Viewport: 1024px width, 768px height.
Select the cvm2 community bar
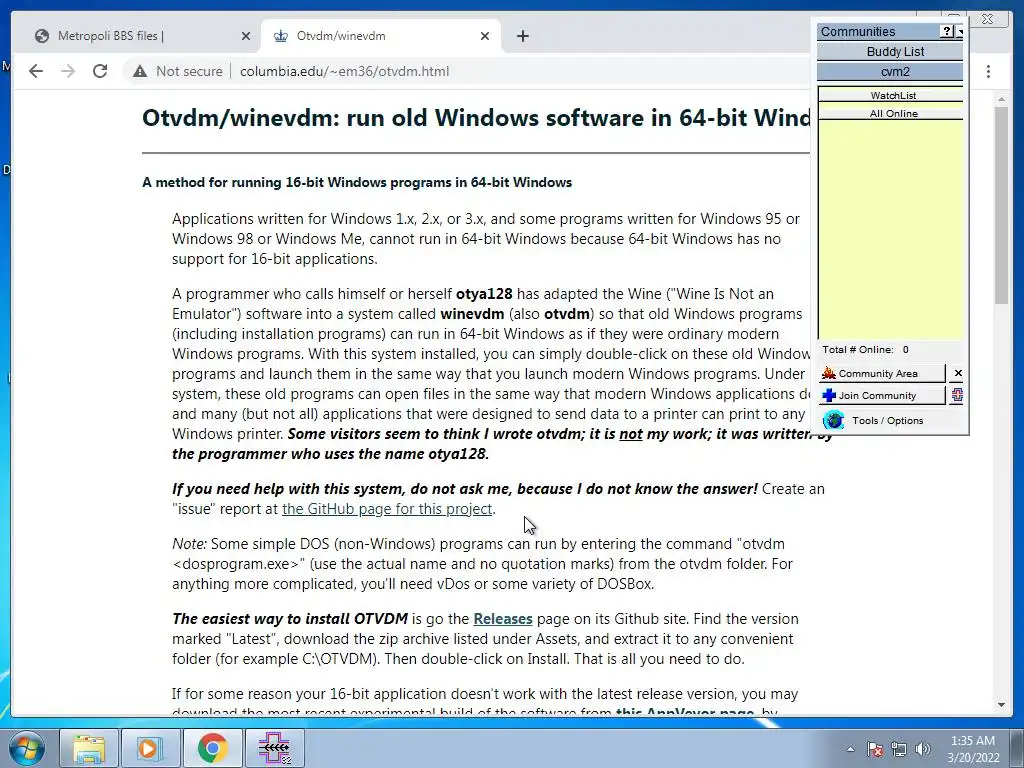tap(890, 72)
